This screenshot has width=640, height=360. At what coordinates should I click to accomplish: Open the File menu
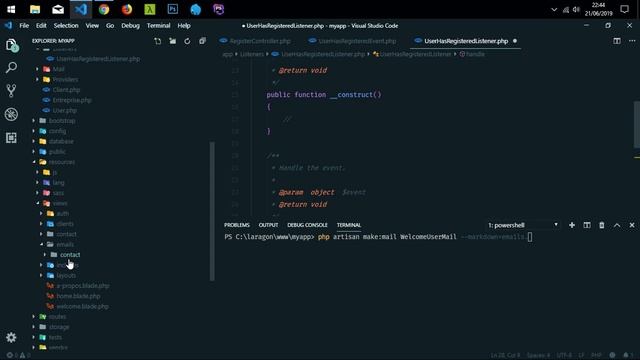coord(24,25)
